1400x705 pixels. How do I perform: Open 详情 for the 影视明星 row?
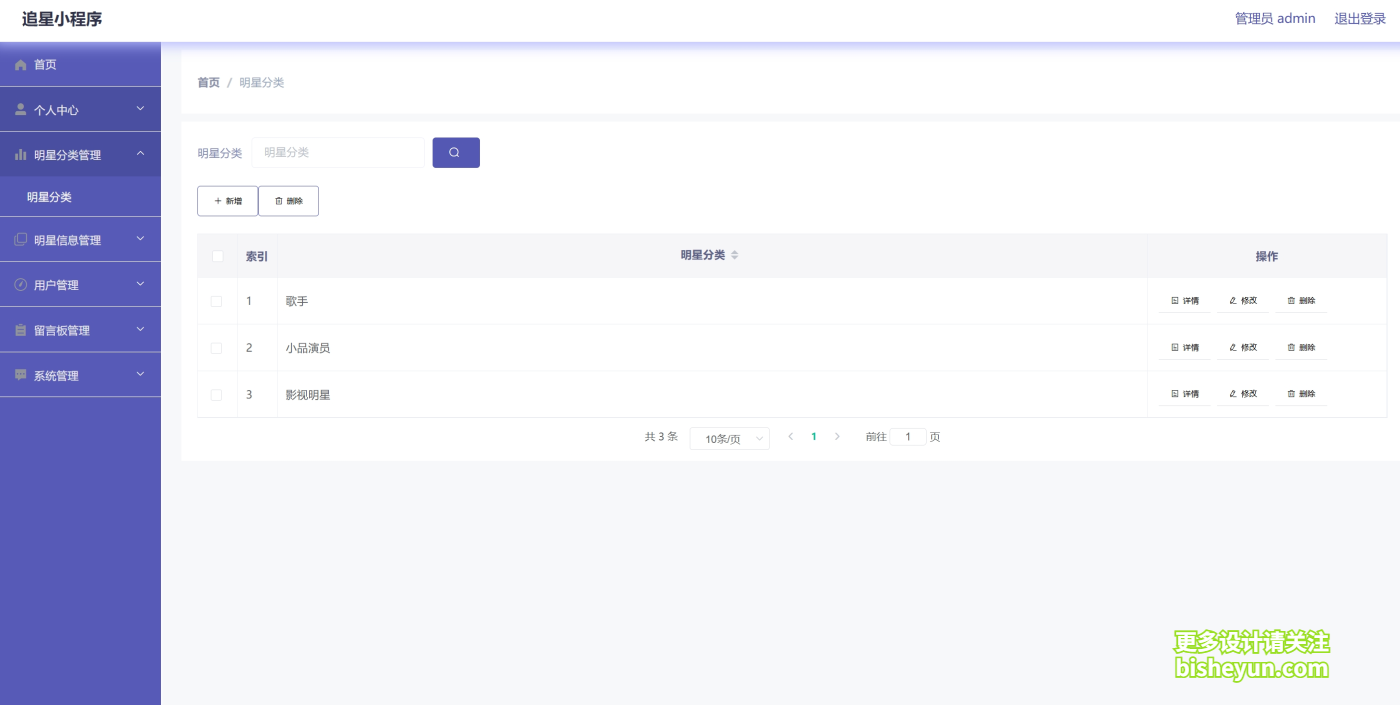(x=1184, y=393)
